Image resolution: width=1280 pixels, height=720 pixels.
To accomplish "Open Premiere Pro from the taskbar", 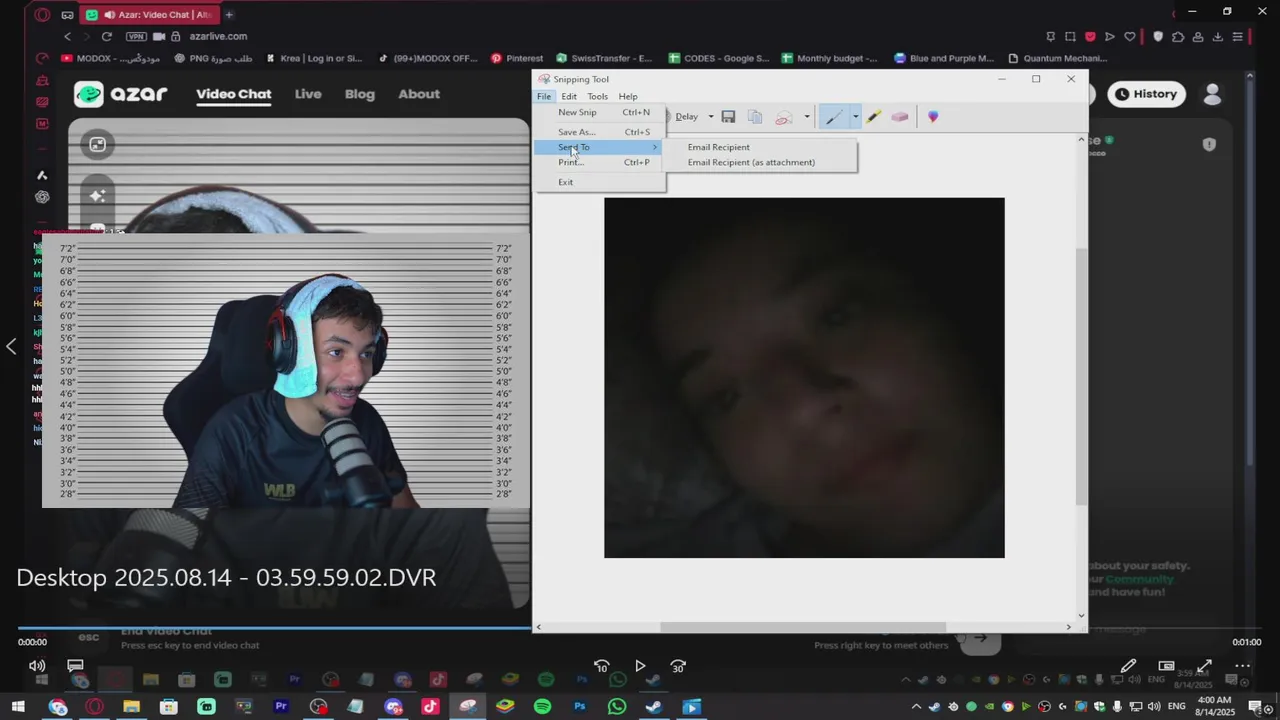I will (x=281, y=707).
